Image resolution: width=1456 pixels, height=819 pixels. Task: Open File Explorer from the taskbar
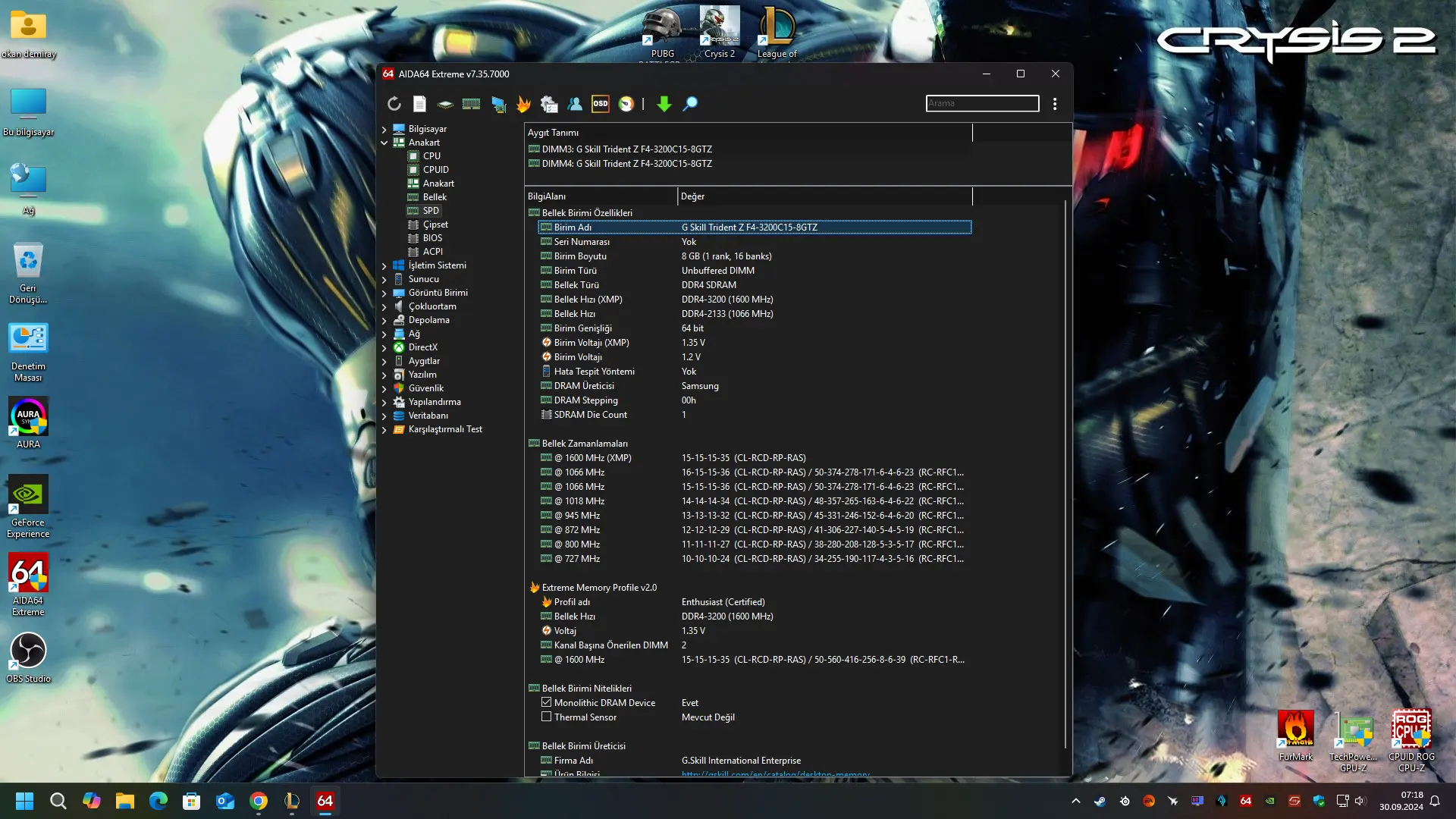click(125, 801)
